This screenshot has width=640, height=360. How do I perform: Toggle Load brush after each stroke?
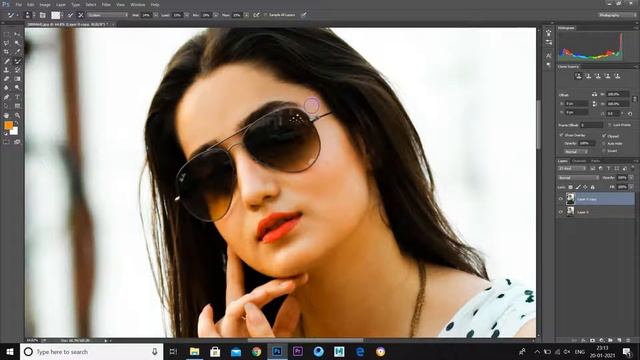[x=71, y=15]
